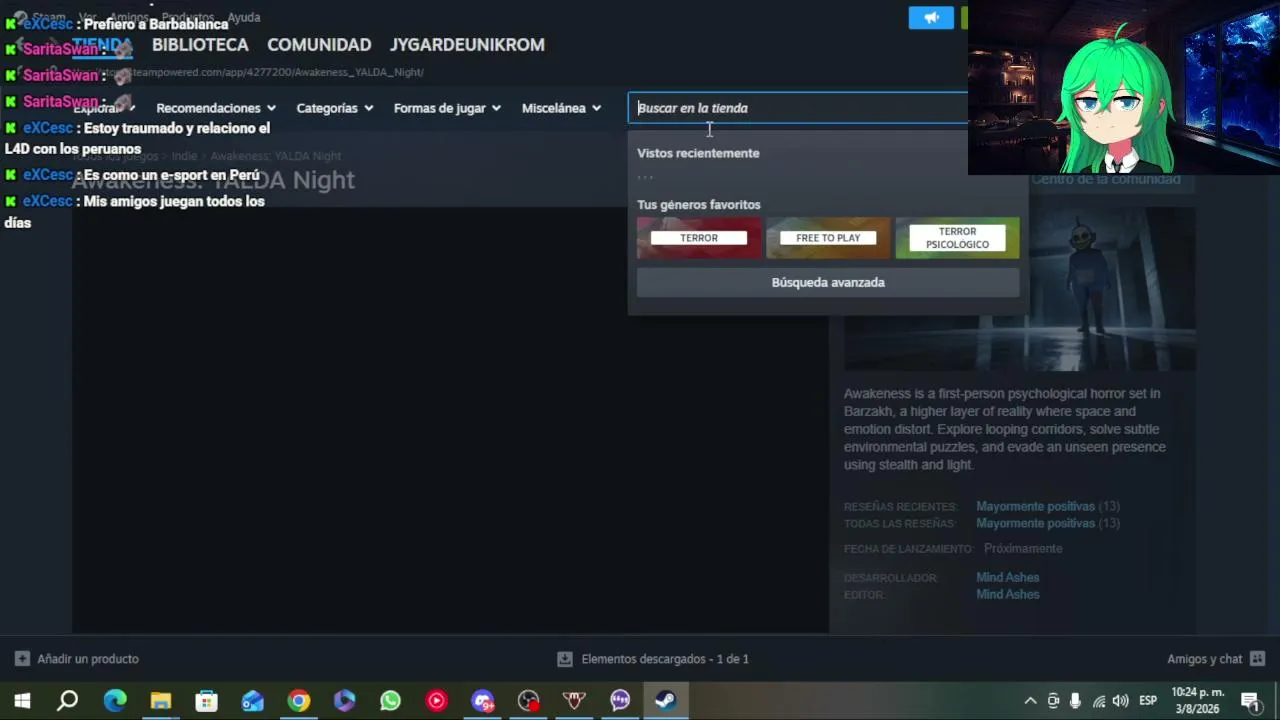Click the Mind Ashes developer link
Image resolution: width=1280 pixels, height=720 pixels.
[x=1008, y=577]
